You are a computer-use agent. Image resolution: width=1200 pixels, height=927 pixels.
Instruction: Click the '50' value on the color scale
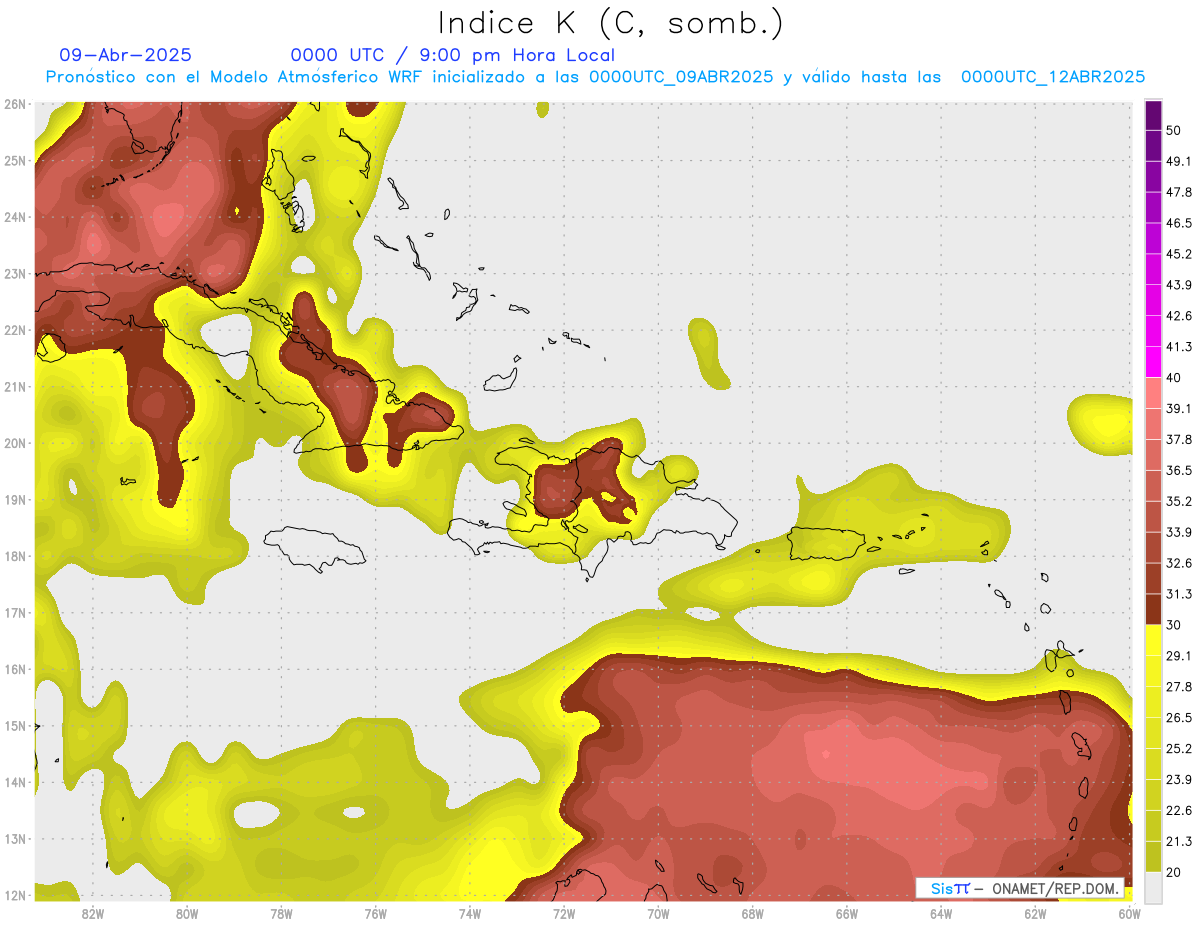coord(1173,130)
